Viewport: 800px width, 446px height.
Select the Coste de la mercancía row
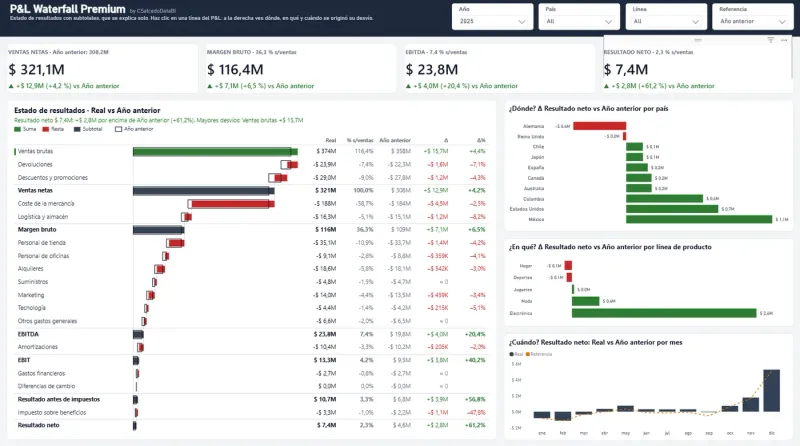pyautogui.click(x=250, y=204)
